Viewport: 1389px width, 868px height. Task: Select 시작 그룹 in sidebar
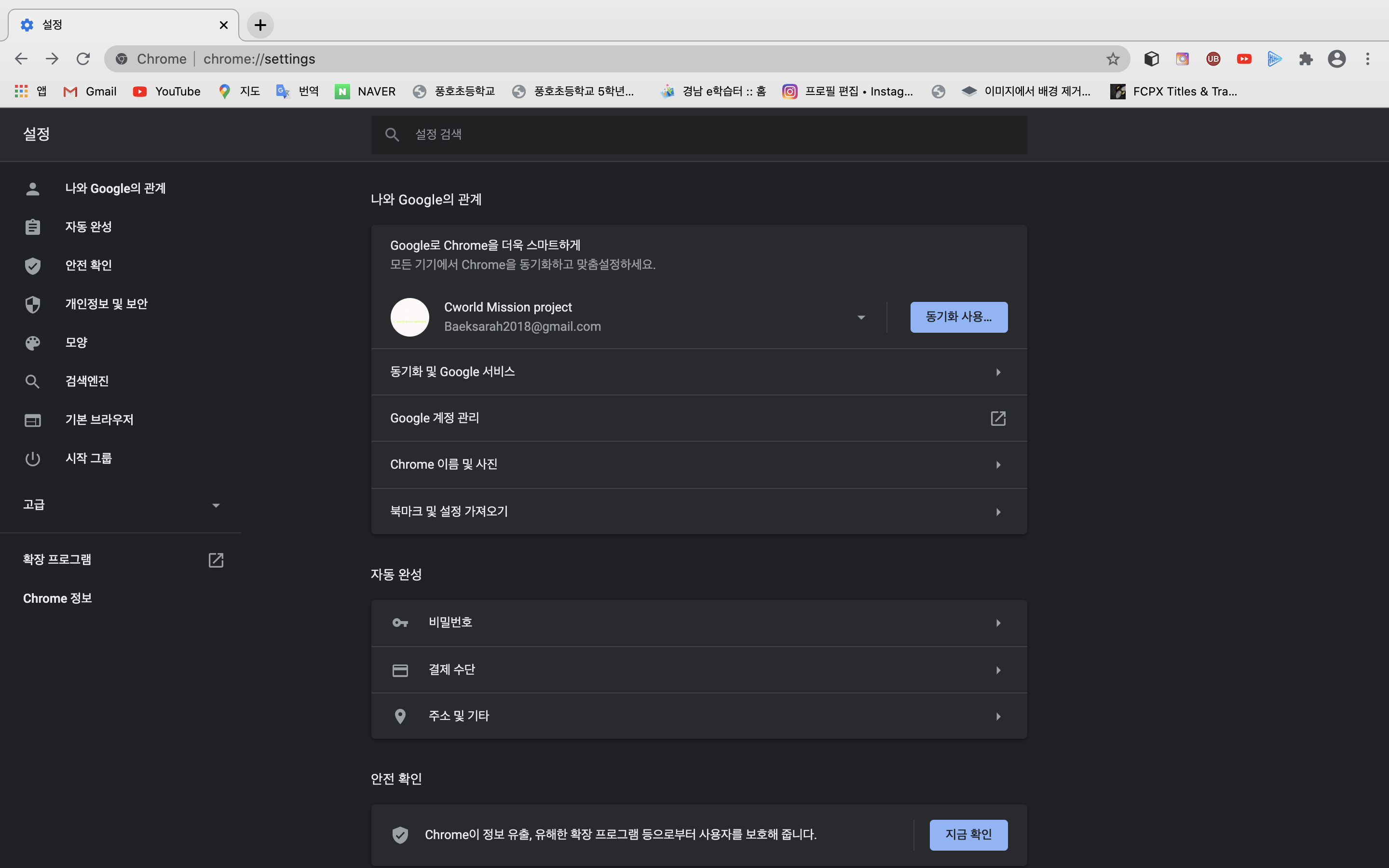(x=88, y=458)
